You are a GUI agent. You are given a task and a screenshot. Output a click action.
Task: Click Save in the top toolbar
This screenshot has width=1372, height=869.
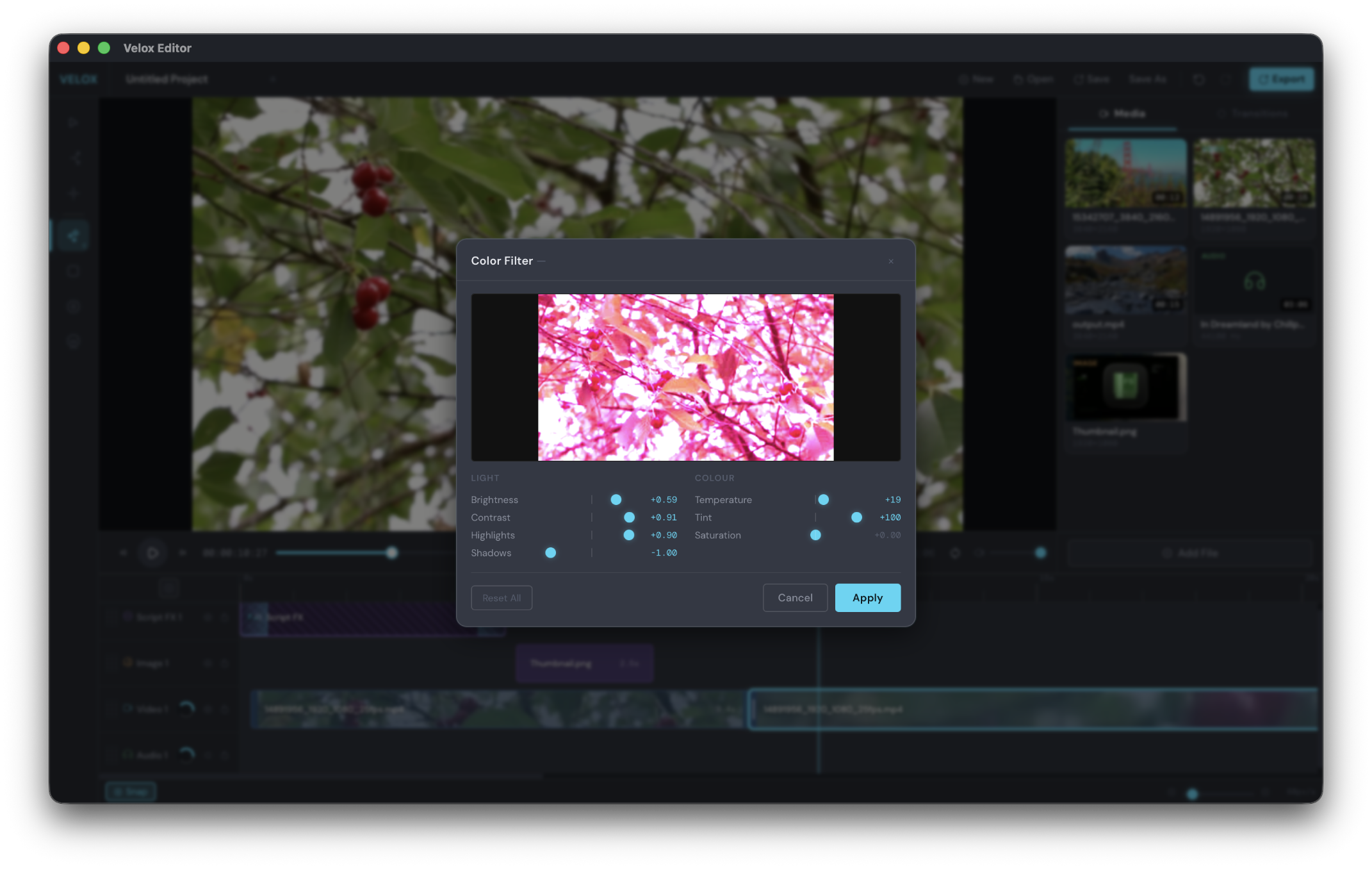(x=1091, y=79)
